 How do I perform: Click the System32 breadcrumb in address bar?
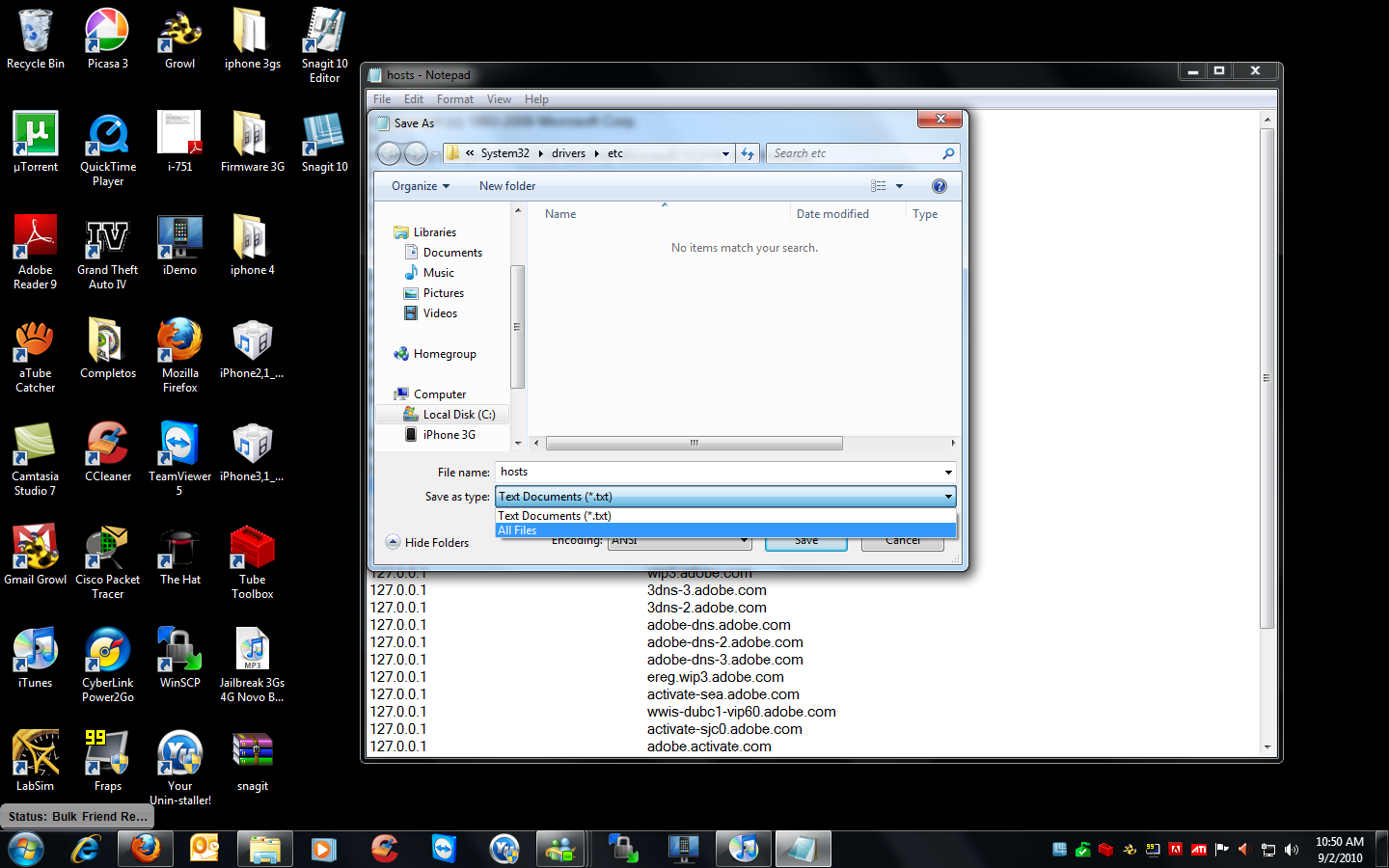coord(505,153)
